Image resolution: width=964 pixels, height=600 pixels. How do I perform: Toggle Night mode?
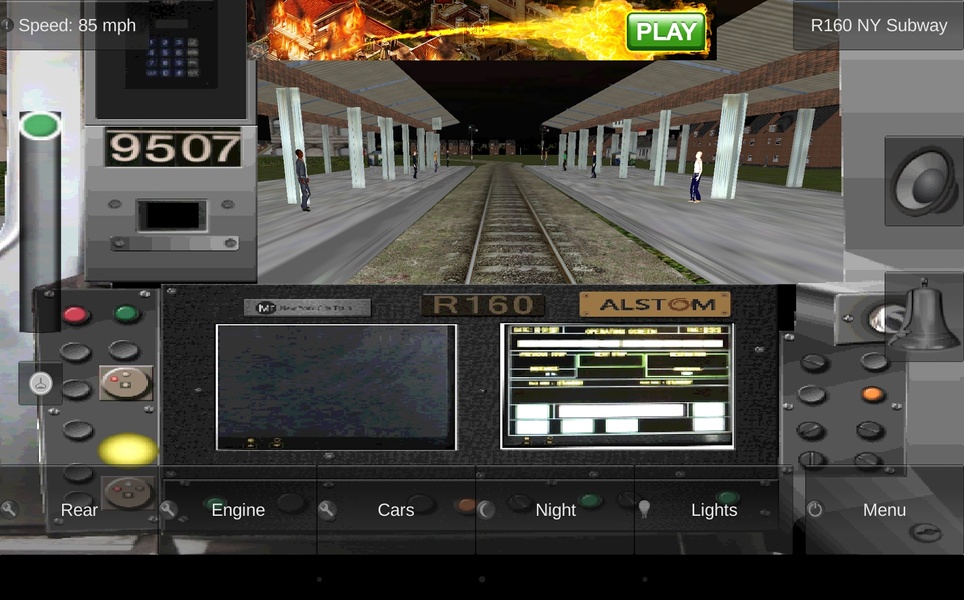click(555, 510)
